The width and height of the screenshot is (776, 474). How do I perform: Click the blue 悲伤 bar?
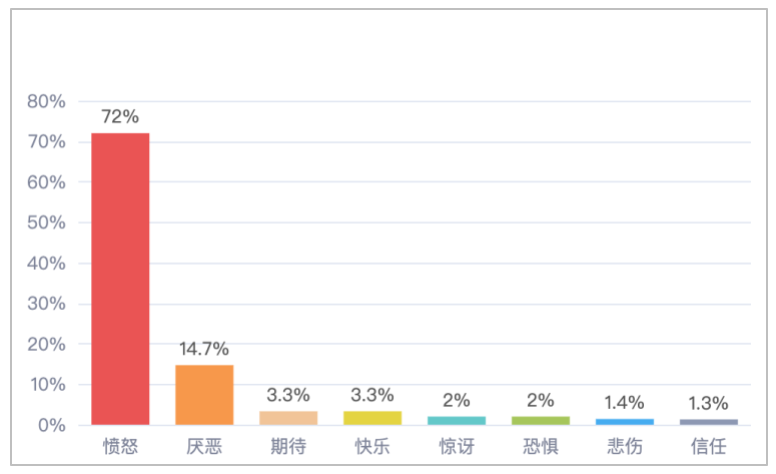coord(624,422)
